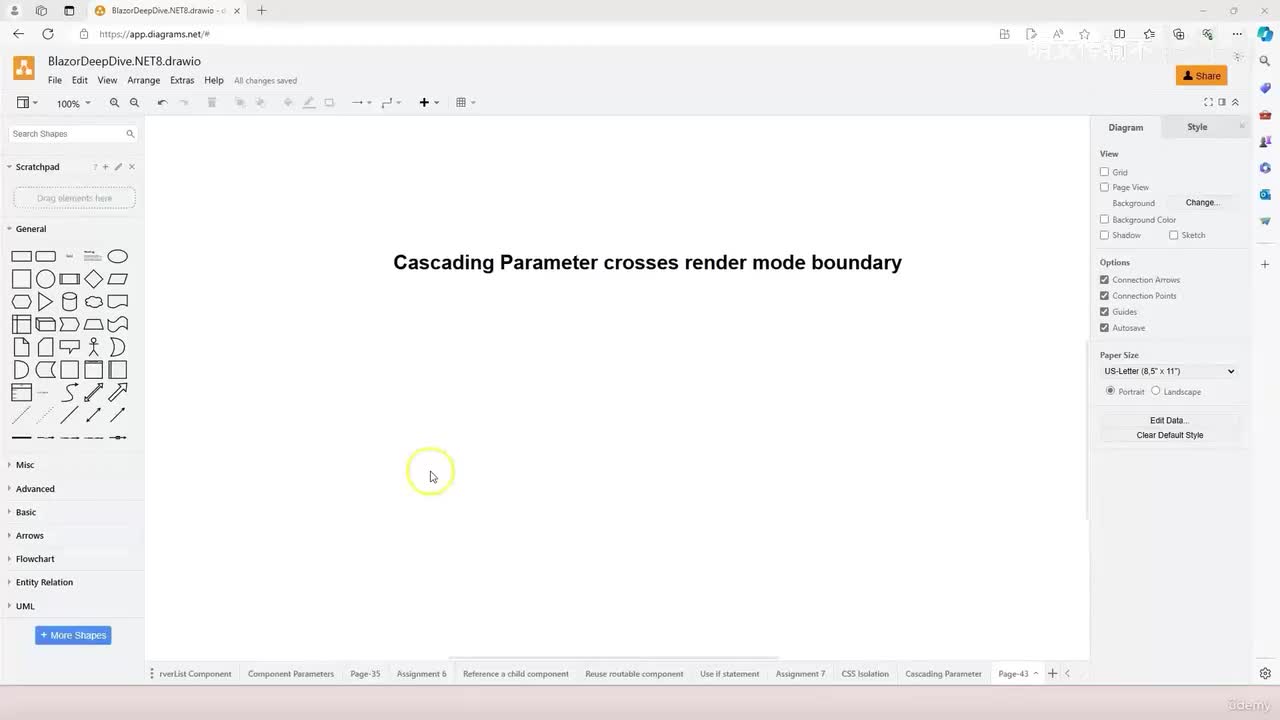Image resolution: width=1280 pixels, height=720 pixels.
Task: Toggle the format panel icon
Action: 1222,102
